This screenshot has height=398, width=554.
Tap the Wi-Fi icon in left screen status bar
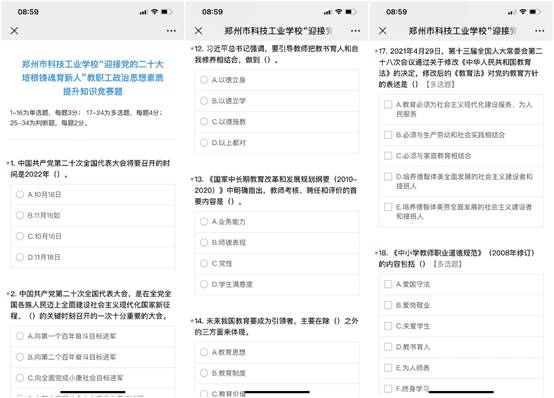click(x=154, y=12)
